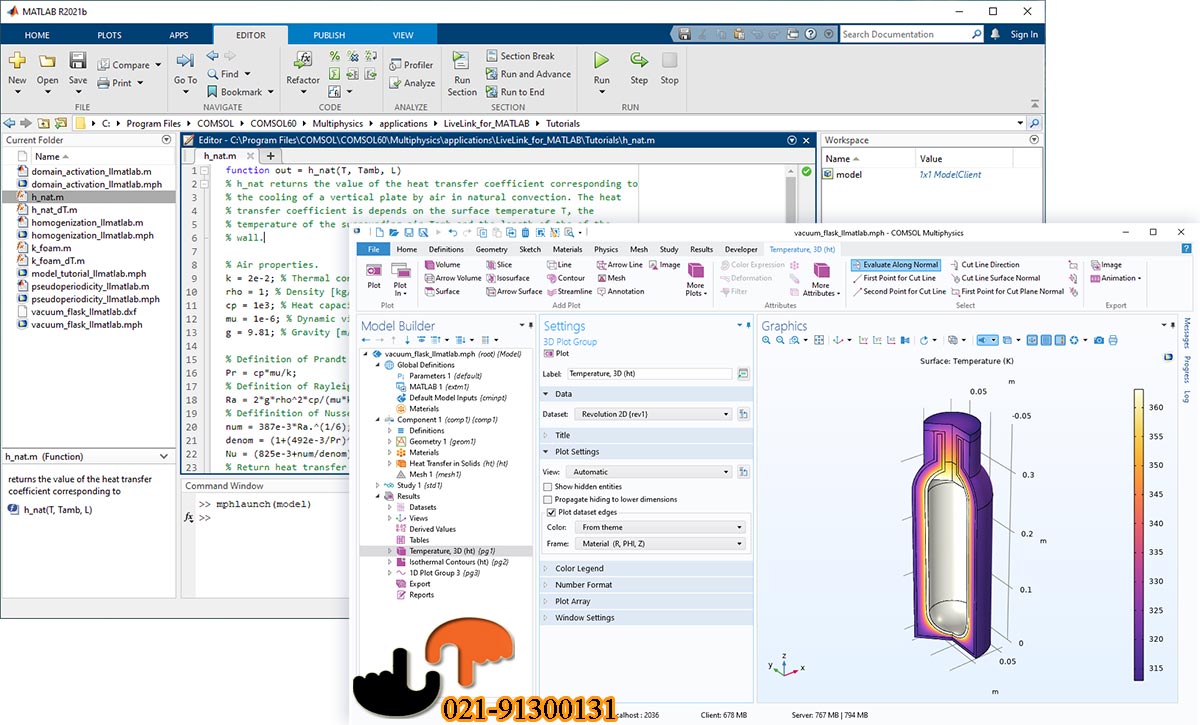Click the Step debugger icon
This screenshot has width=1200, height=725.
click(638, 62)
